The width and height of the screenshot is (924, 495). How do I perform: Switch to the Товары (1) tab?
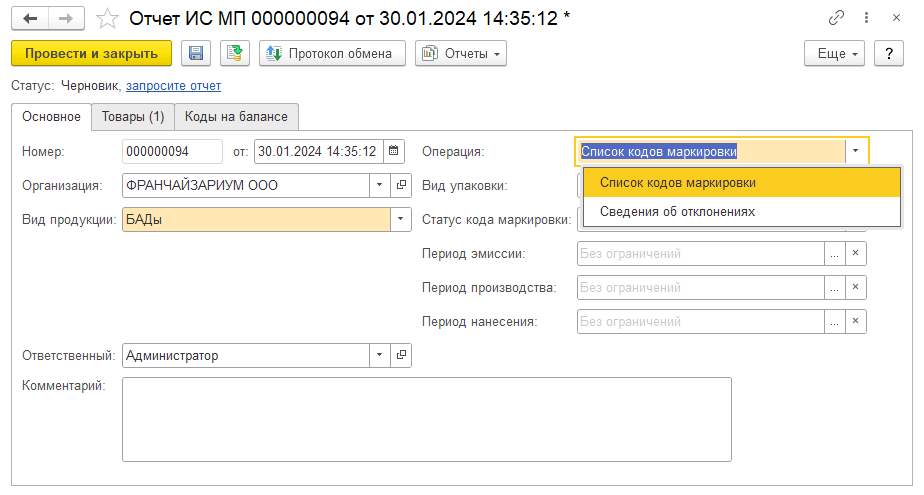[x=133, y=117]
